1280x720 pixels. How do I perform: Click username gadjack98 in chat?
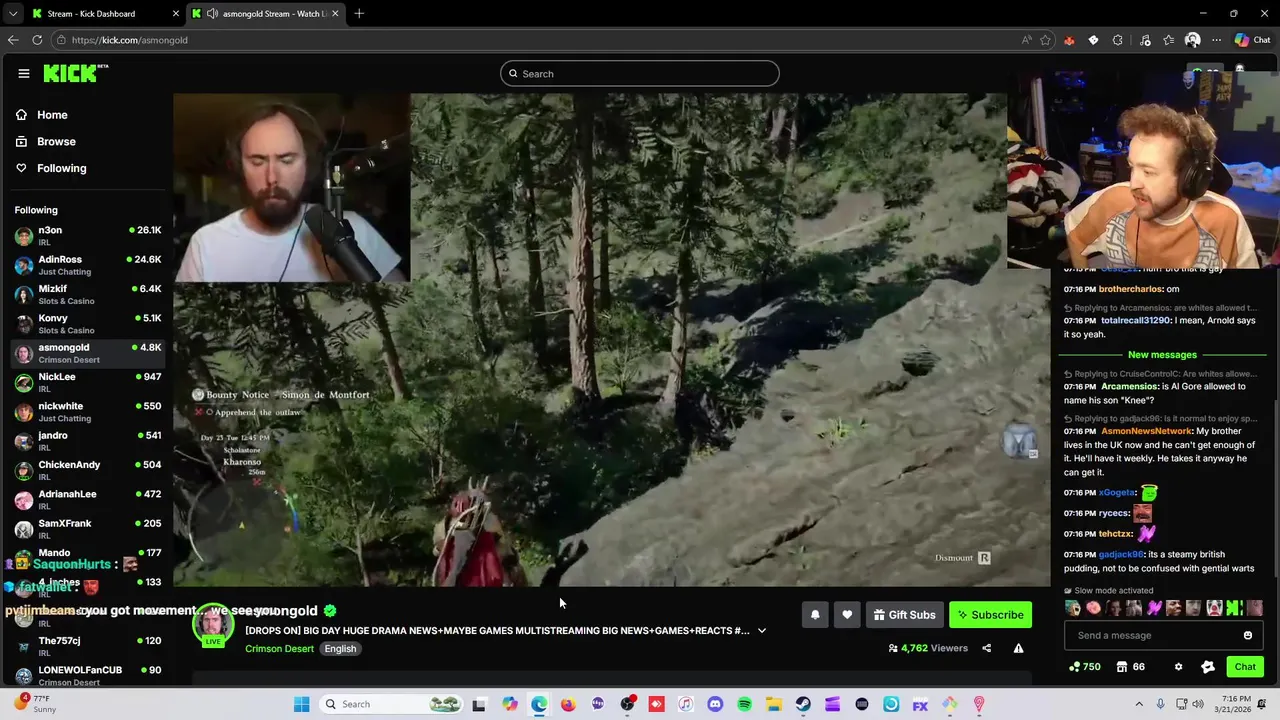tap(1121, 554)
